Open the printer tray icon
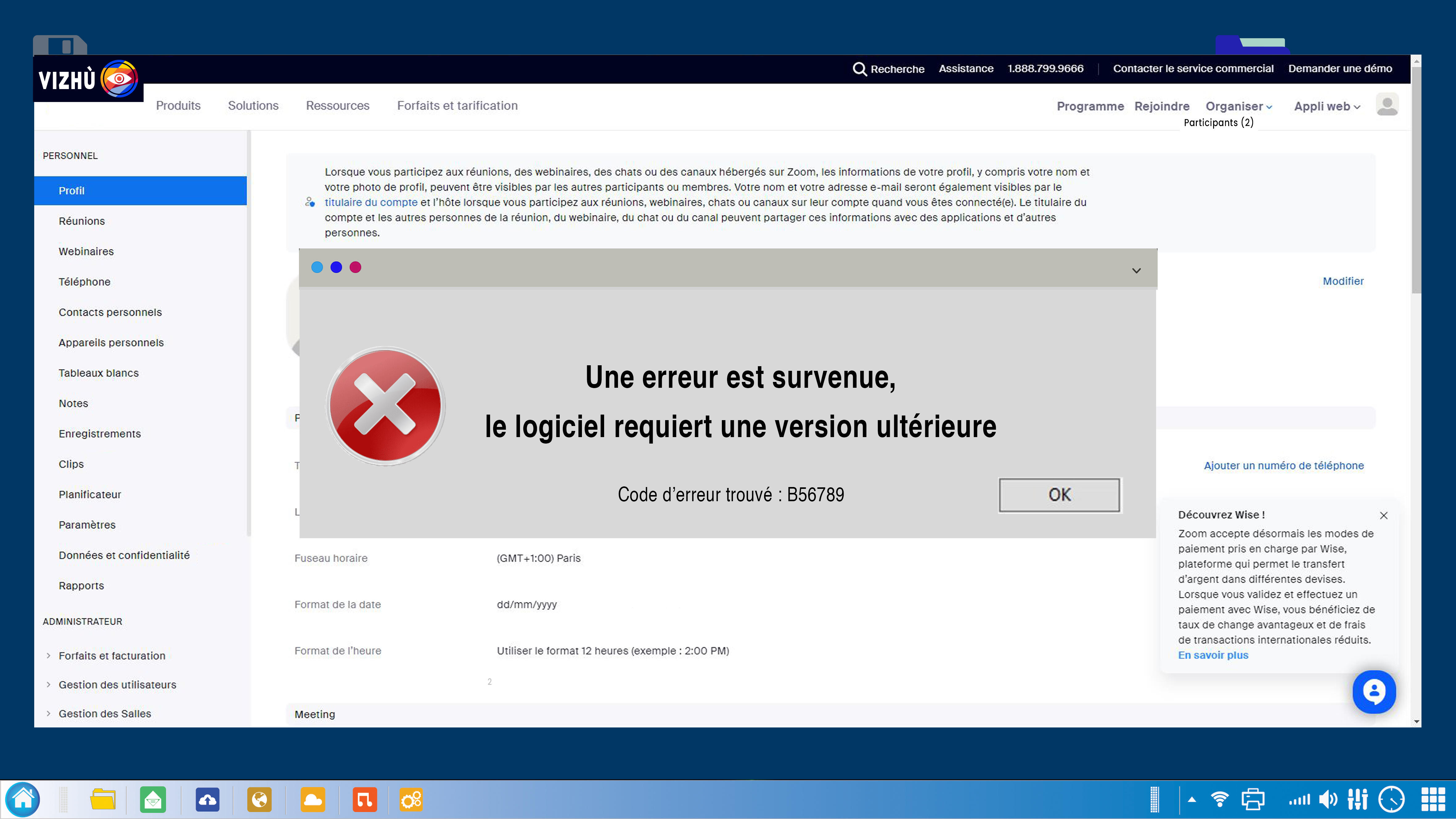This screenshot has height=819, width=1456. 1253,799
